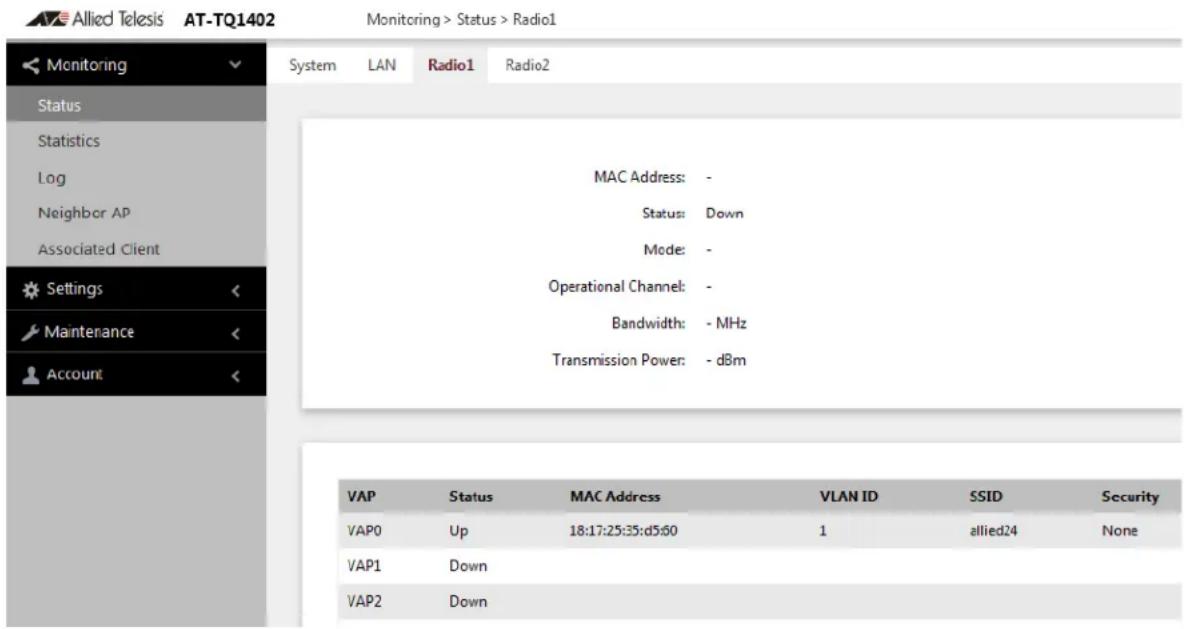1184x629 pixels.
Task: Switch to the Radio2 tab
Action: pyautogui.click(x=527, y=66)
